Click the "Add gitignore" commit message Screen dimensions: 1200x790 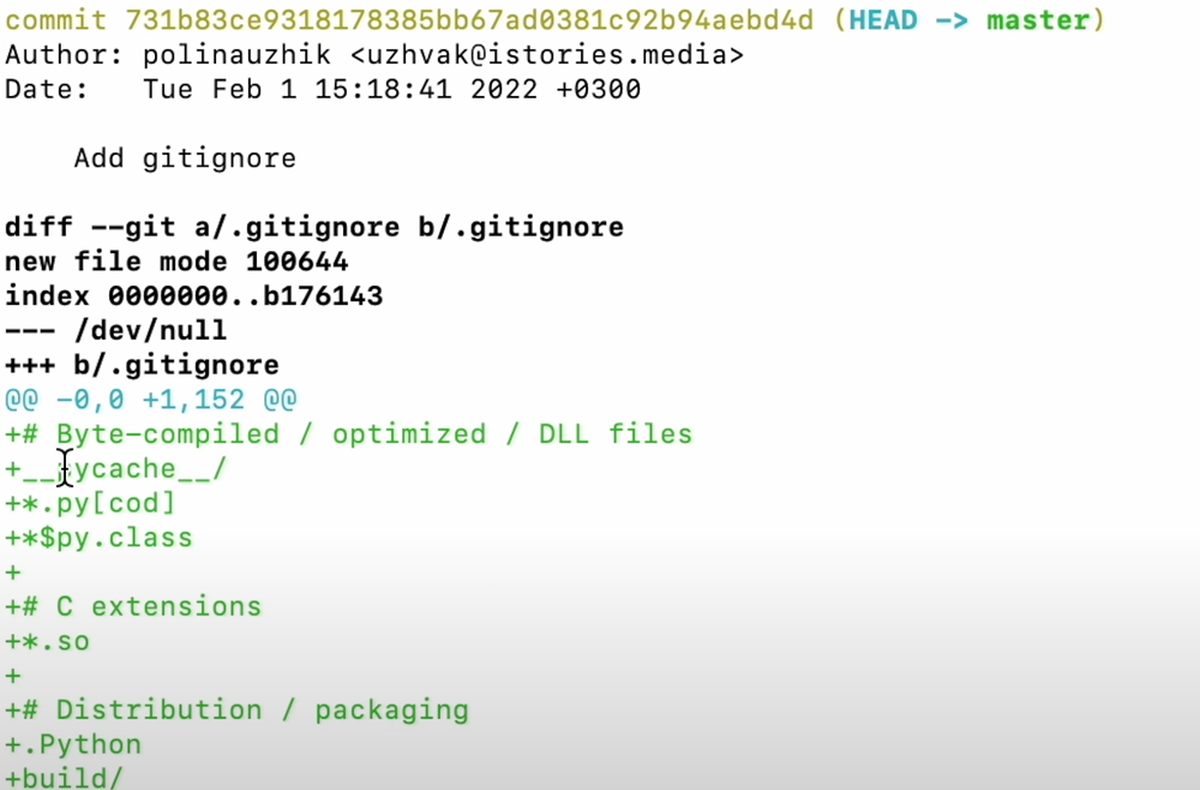point(185,159)
